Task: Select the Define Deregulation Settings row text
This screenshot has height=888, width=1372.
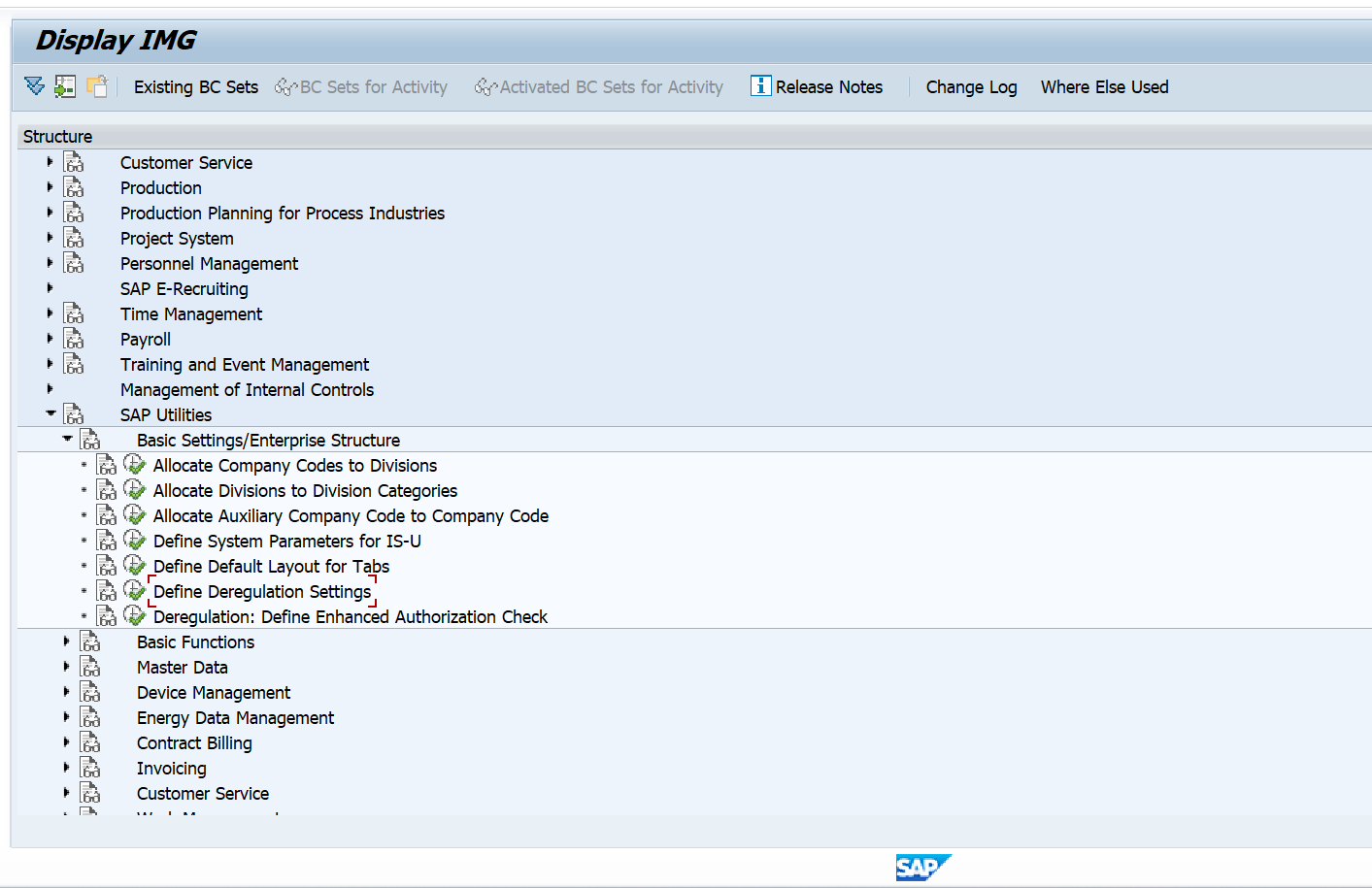Action: (262, 592)
